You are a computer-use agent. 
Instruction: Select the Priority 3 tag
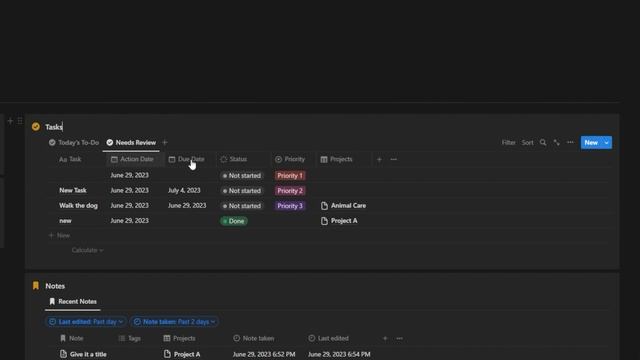(x=290, y=206)
